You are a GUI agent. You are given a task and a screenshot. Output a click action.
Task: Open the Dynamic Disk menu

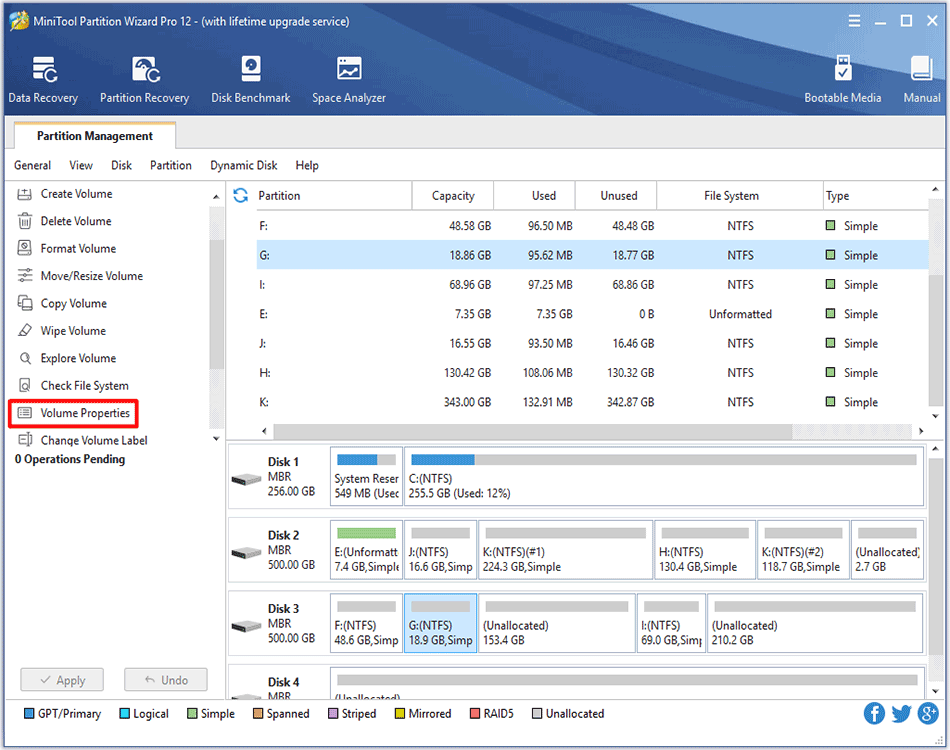[244, 165]
